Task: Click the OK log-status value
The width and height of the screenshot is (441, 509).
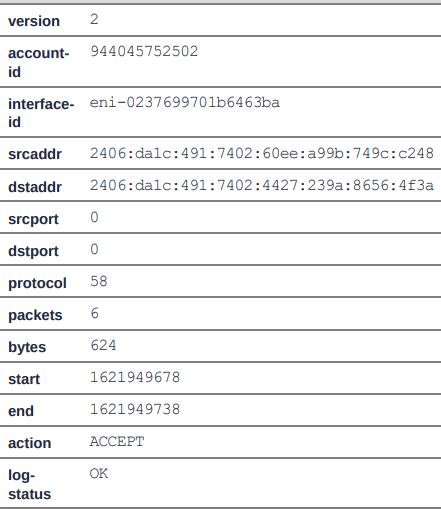Action: click(x=99, y=474)
